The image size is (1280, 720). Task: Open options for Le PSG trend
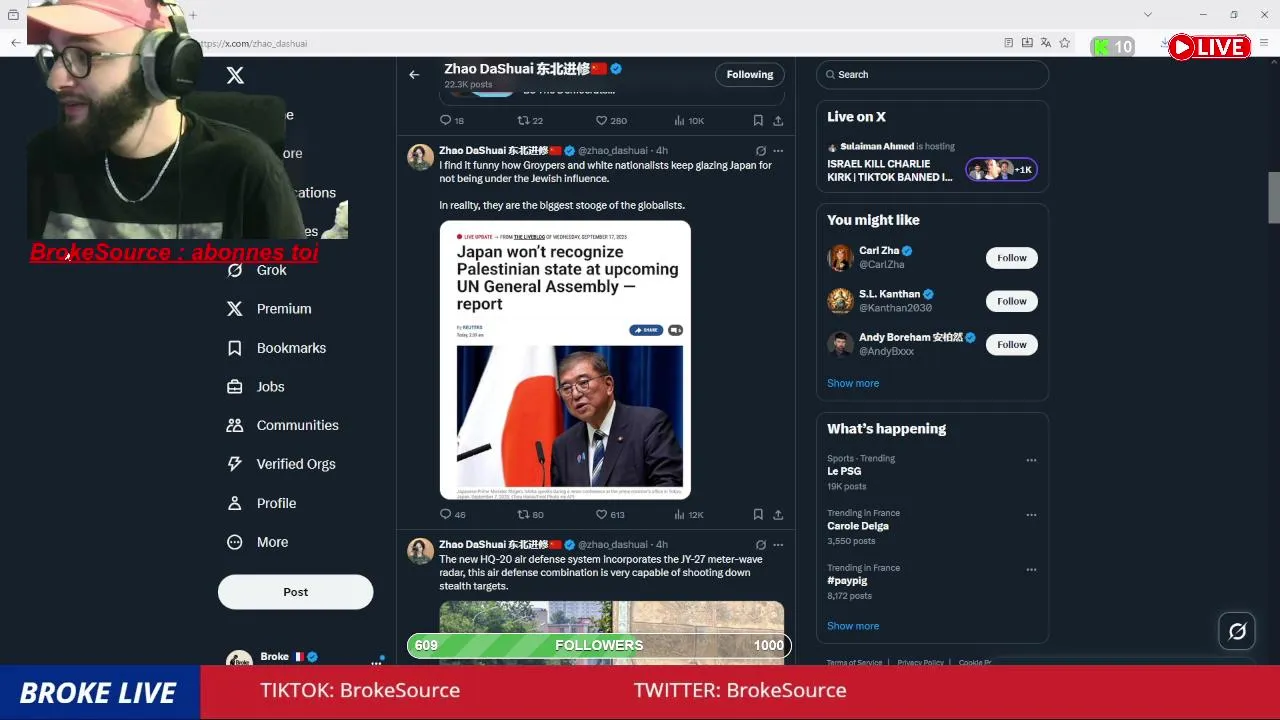(x=1031, y=461)
